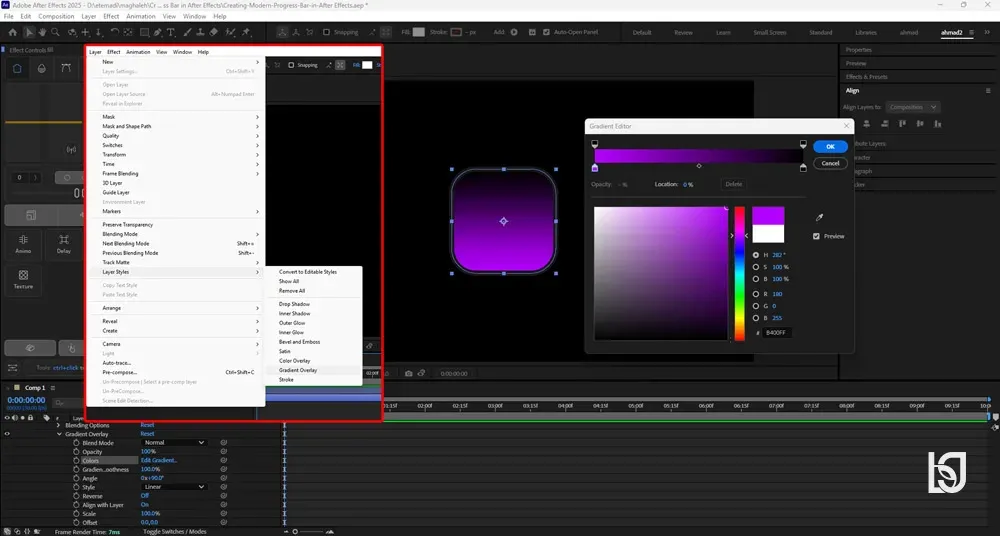The image size is (1000, 536).
Task: Align layers to right edge icon
Action: pyautogui.click(x=884, y=124)
